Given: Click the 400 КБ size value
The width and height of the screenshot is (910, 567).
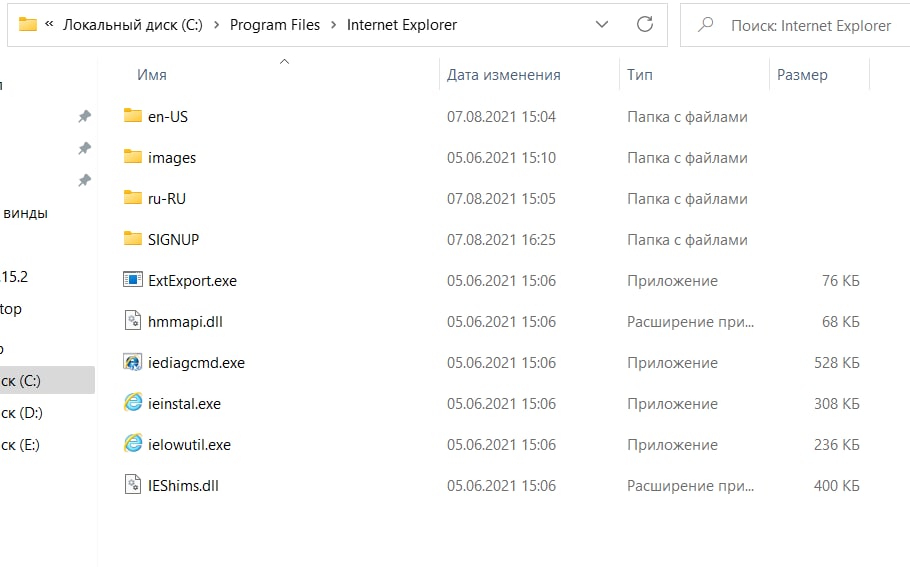Looking at the screenshot, I should [x=836, y=486].
